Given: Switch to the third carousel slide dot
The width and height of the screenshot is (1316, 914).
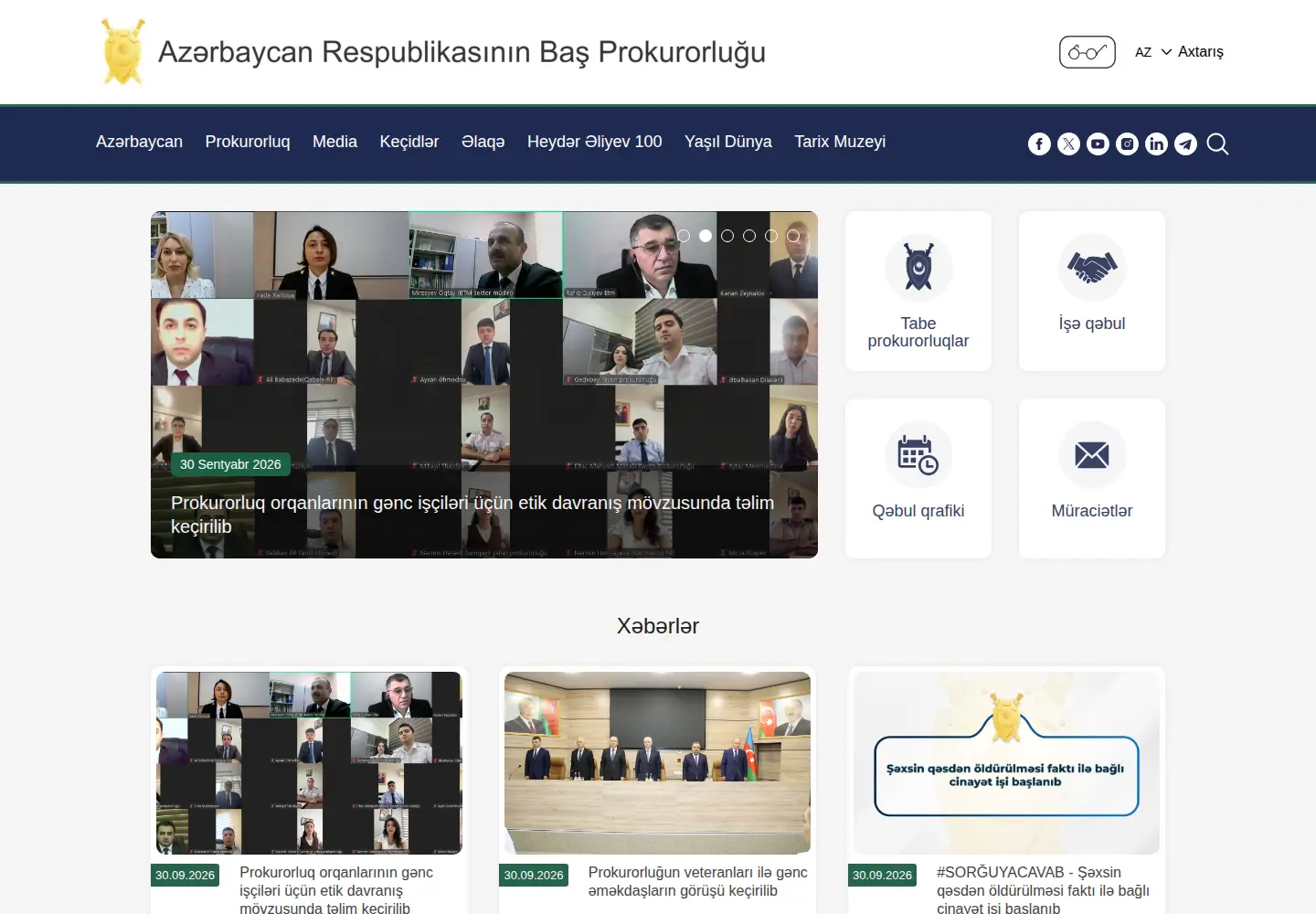Looking at the screenshot, I should (727, 236).
